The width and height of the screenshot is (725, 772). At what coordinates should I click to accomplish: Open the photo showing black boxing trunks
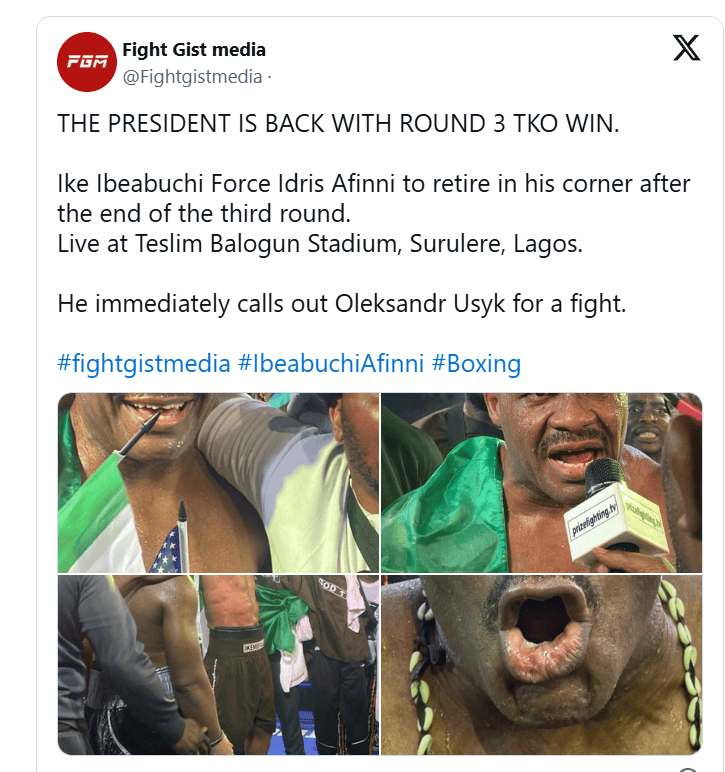pos(219,665)
